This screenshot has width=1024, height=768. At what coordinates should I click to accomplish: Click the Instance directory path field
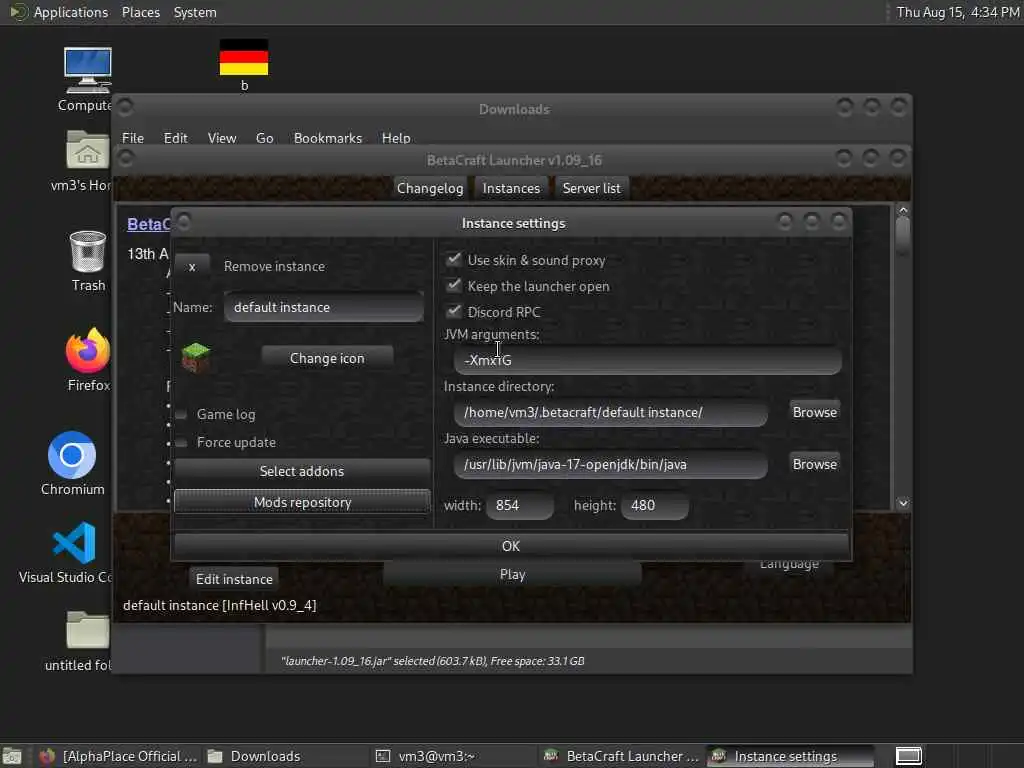pyautogui.click(x=610, y=412)
